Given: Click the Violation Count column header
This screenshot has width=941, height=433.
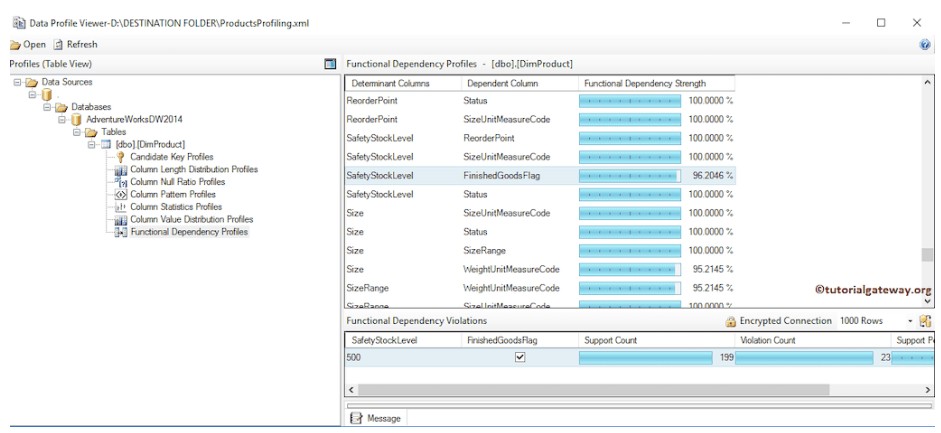Looking at the screenshot, I should pos(813,340).
